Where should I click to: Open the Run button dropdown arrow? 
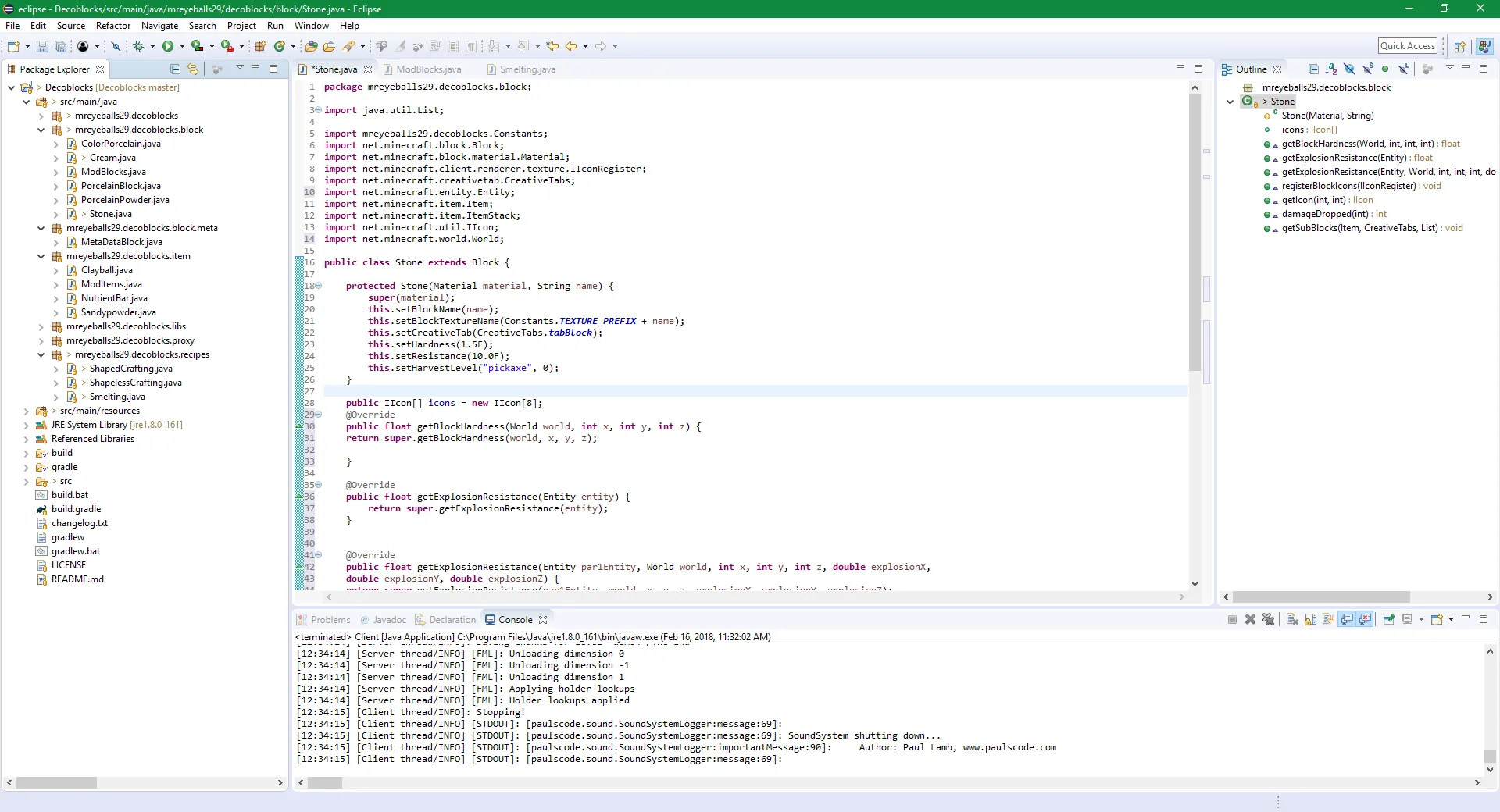[x=182, y=47]
